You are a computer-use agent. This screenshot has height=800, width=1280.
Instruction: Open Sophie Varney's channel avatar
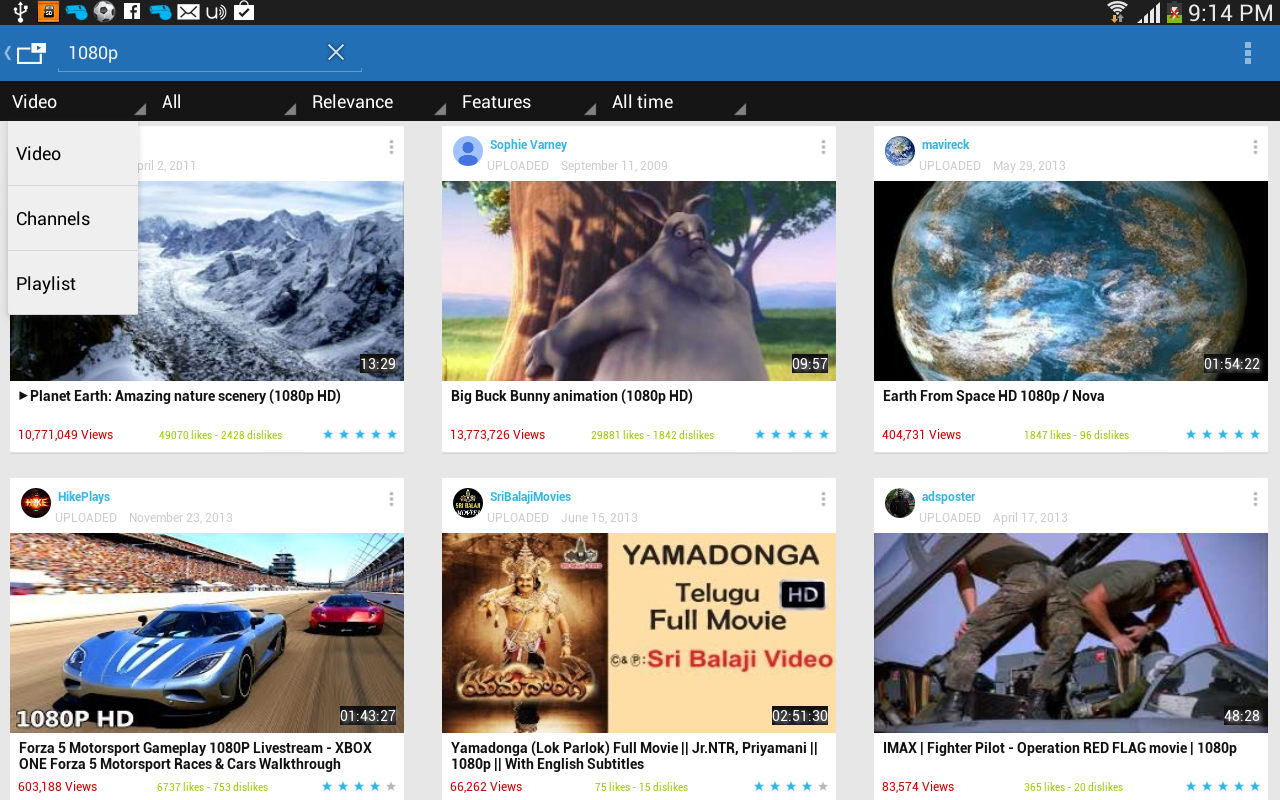(x=468, y=151)
